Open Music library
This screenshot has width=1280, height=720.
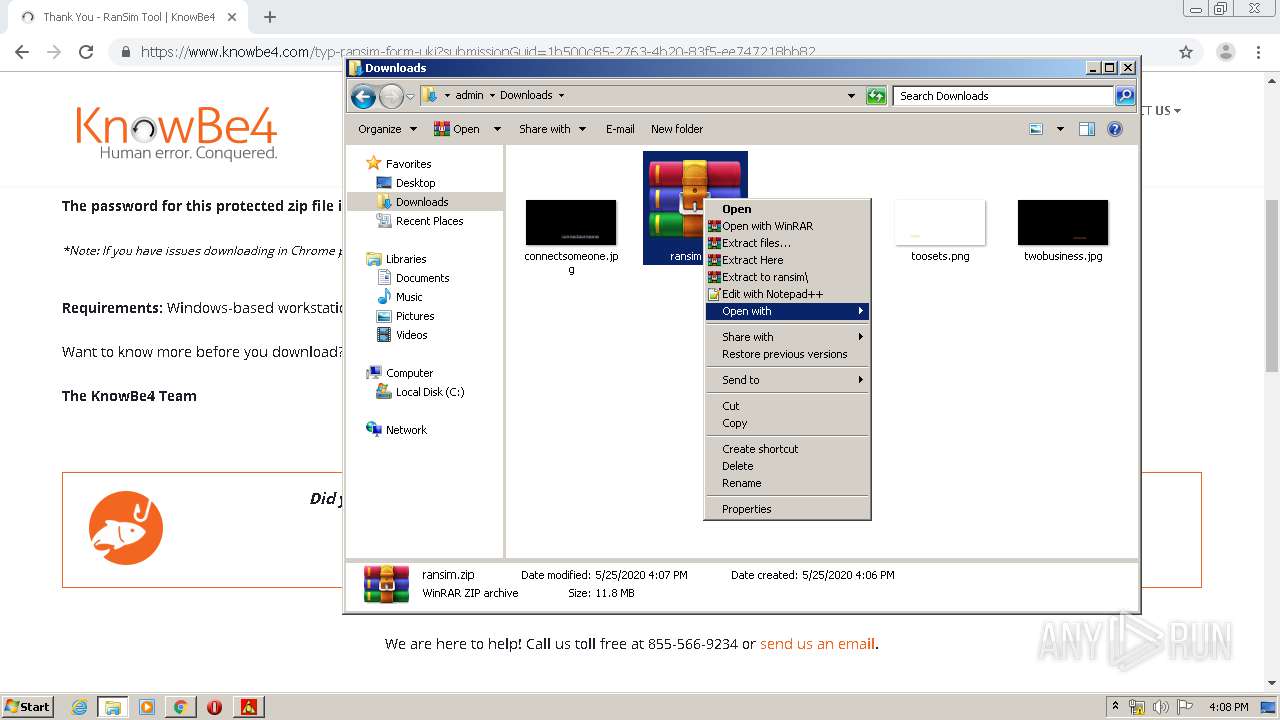[x=409, y=297]
